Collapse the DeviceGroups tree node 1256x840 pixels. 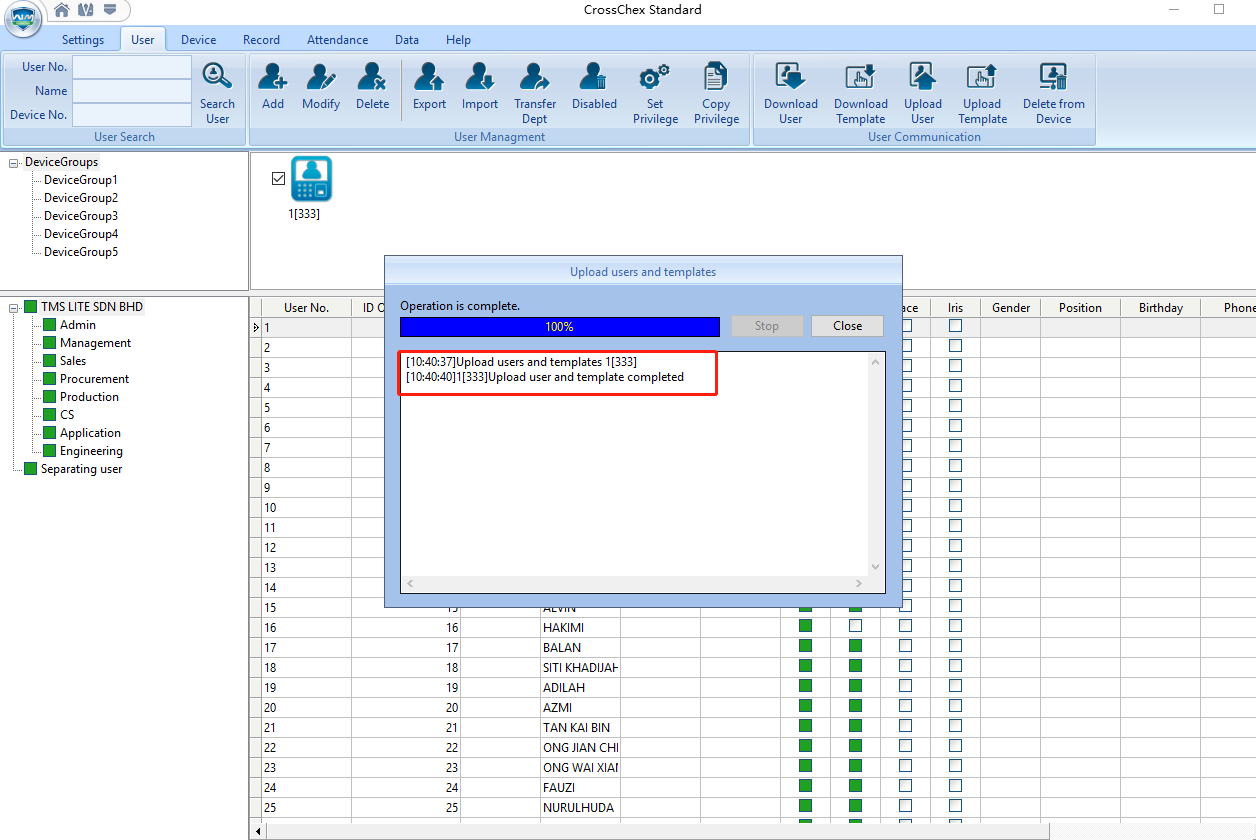(x=14, y=163)
